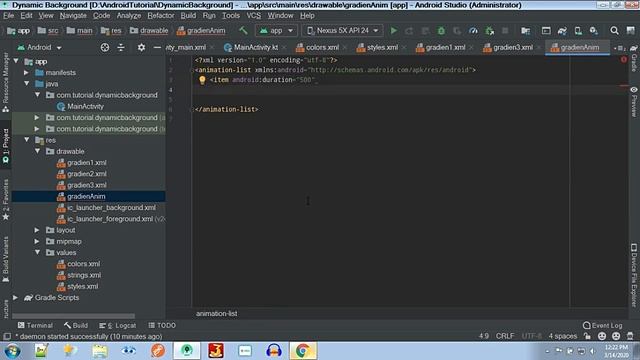Open the Nexus 5X API 24 device dropdown
Viewport: 640px width, 360px height.
[342, 31]
